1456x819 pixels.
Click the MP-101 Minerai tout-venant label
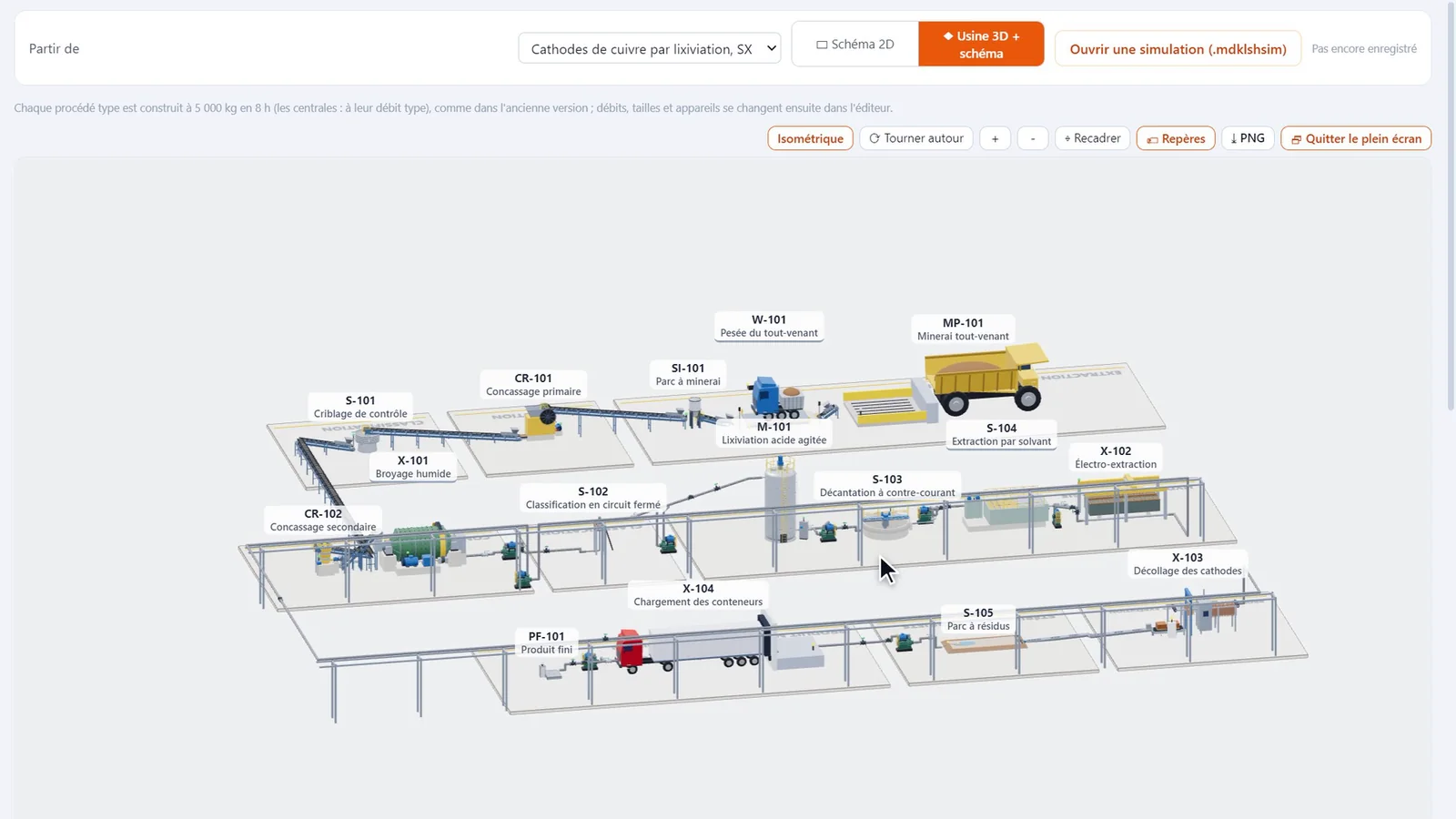pos(963,329)
